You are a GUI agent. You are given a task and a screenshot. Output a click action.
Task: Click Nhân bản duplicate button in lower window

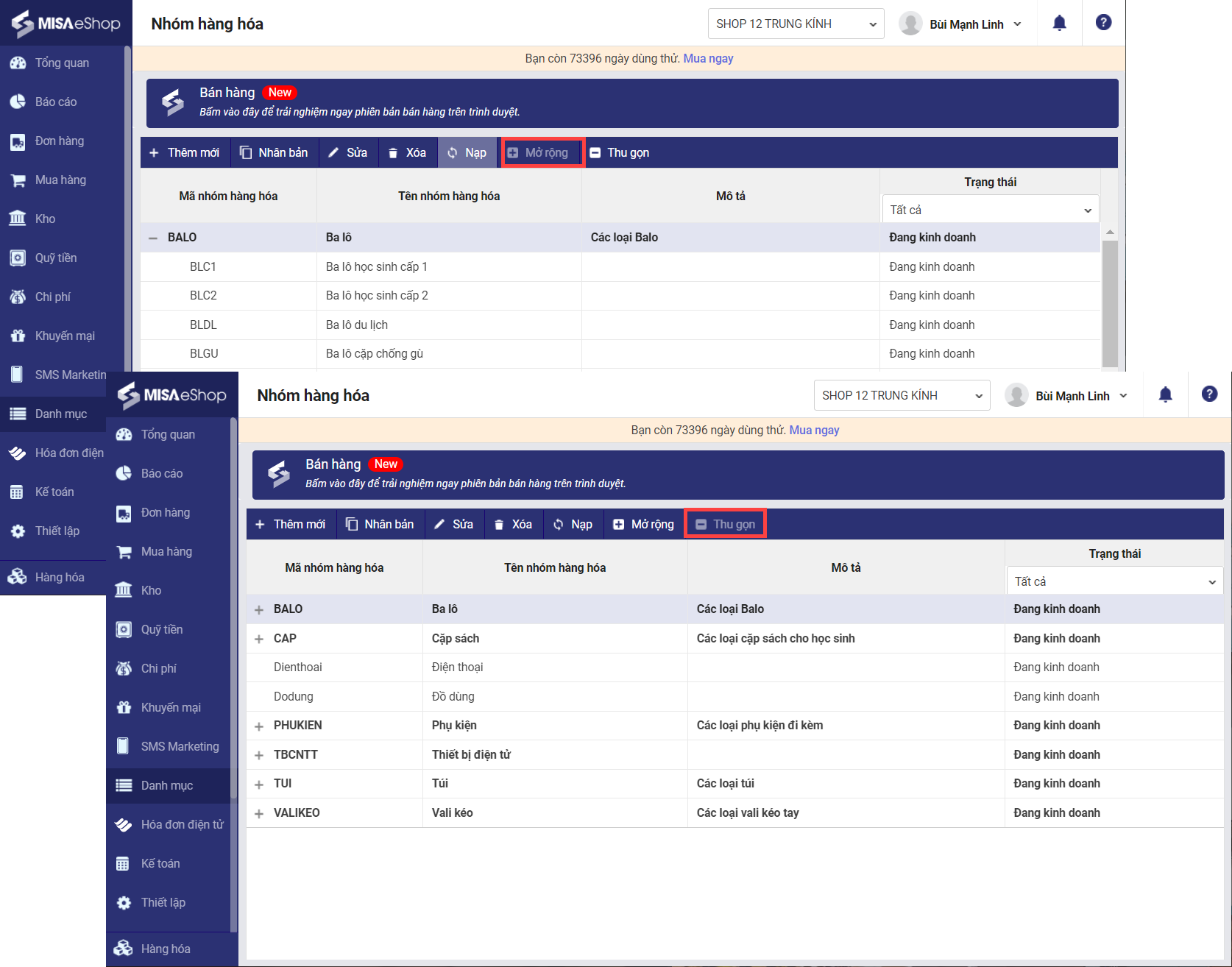tap(380, 524)
